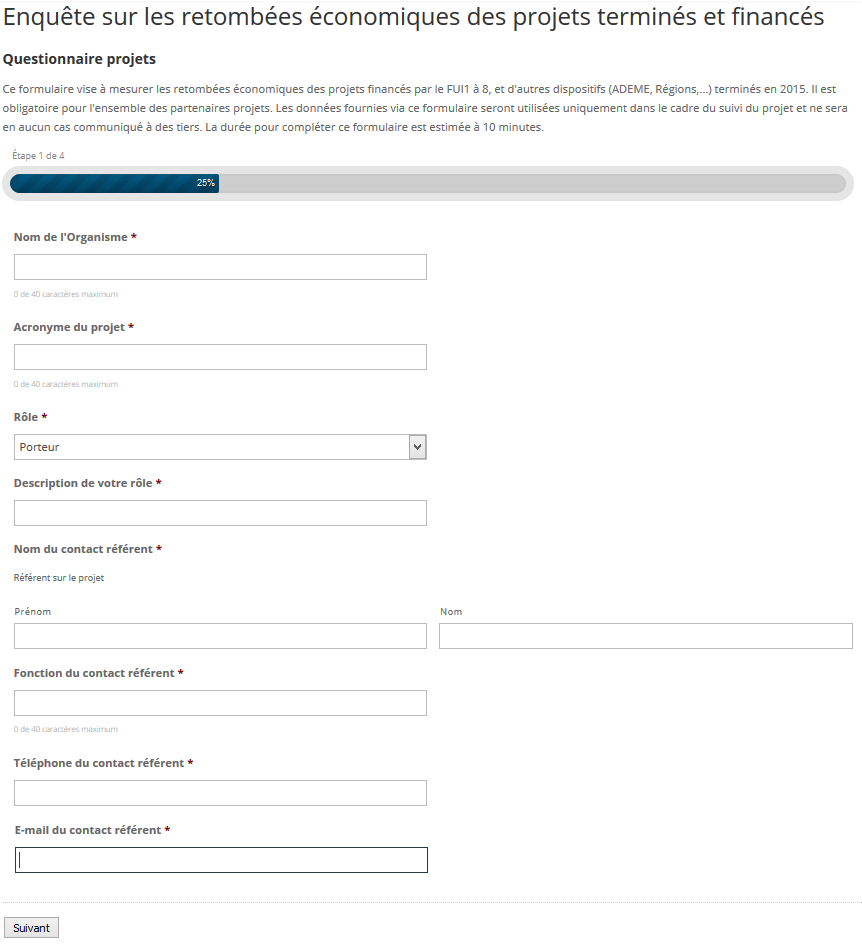Click the "E-mail du contact référent" label
This screenshot has height=950, width=862.
tap(88, 830)
